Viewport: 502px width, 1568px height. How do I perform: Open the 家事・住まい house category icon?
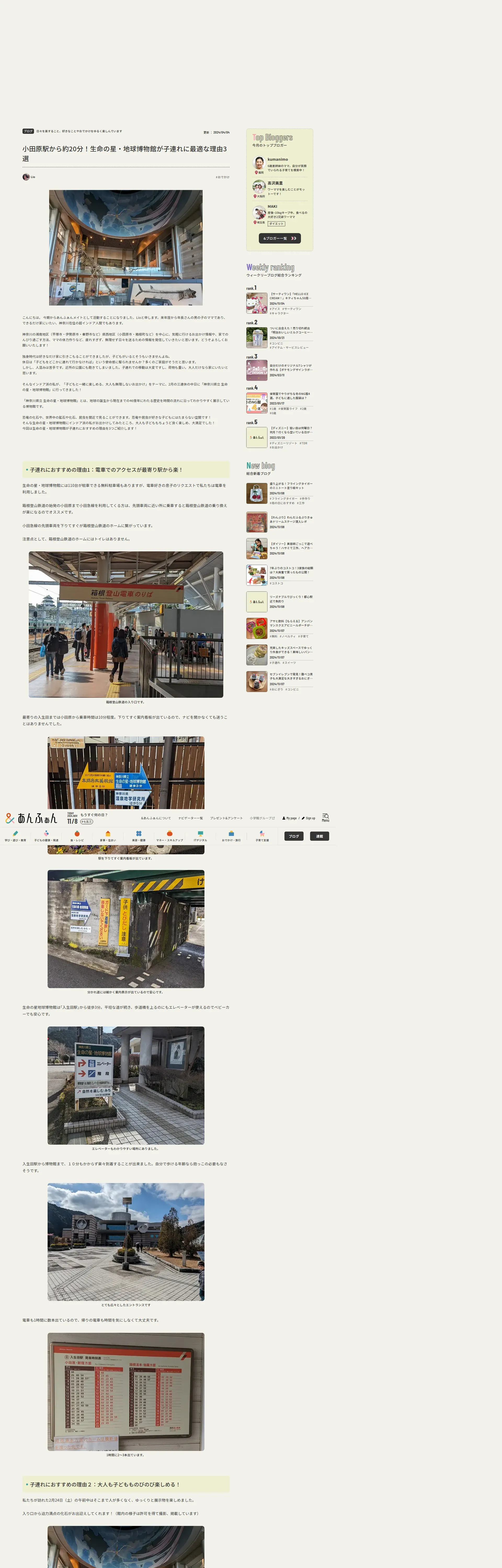point(108,836)
